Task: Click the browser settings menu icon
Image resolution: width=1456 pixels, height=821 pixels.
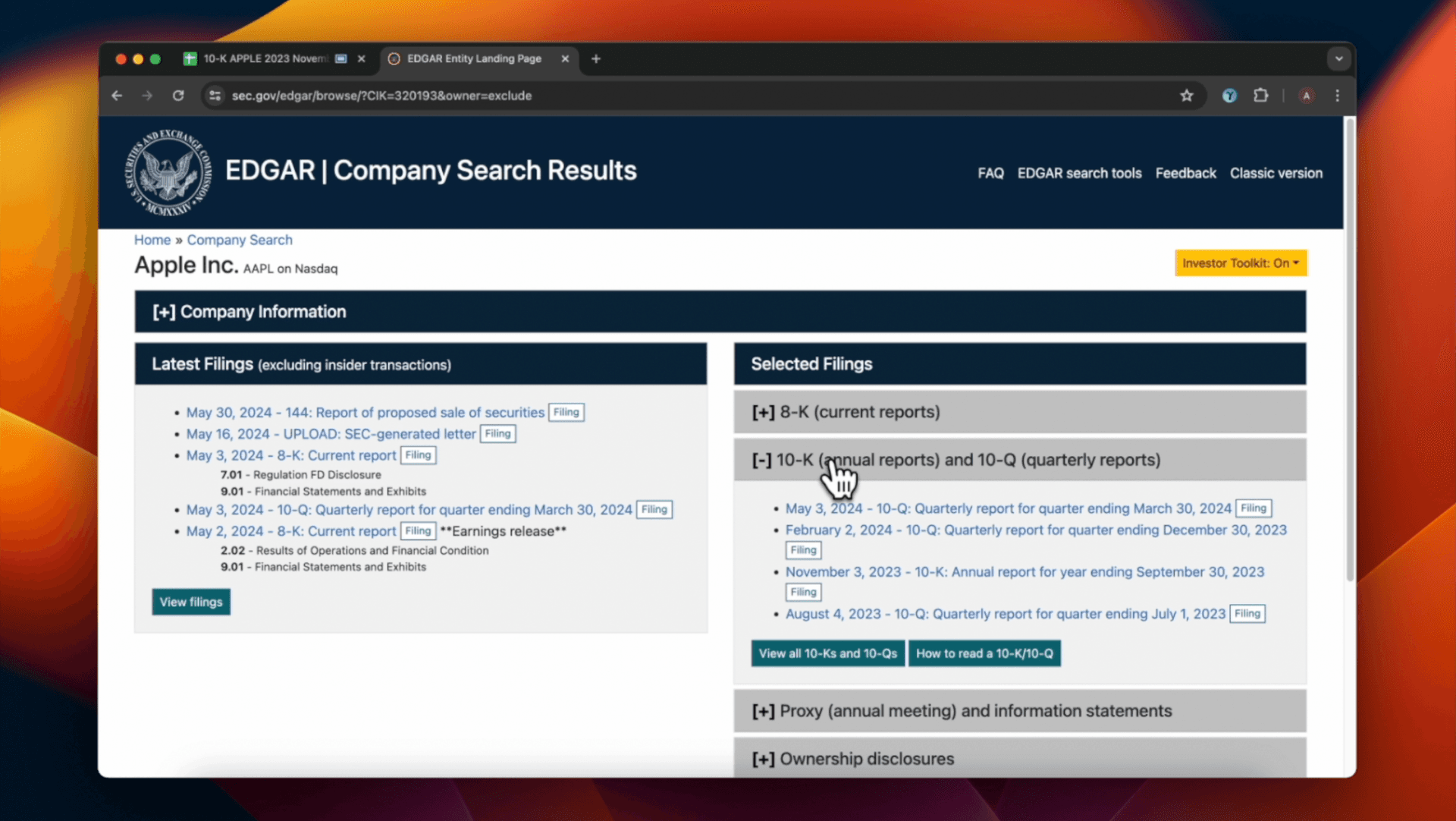Action: coord(1338,95)
